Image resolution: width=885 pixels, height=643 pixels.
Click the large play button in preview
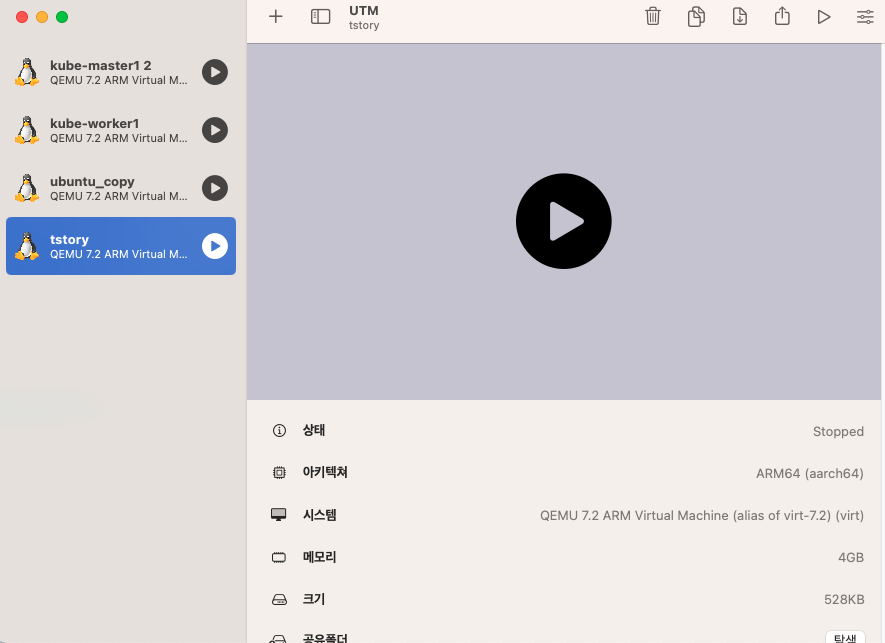563,221
